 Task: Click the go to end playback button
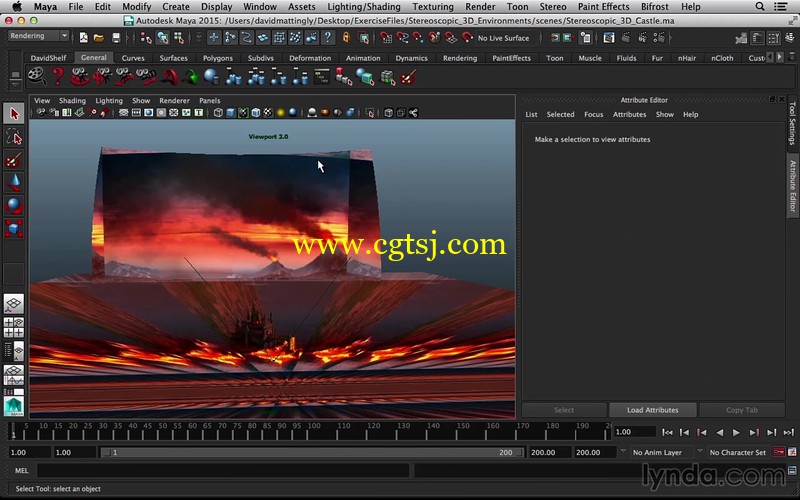click(789, 432)
